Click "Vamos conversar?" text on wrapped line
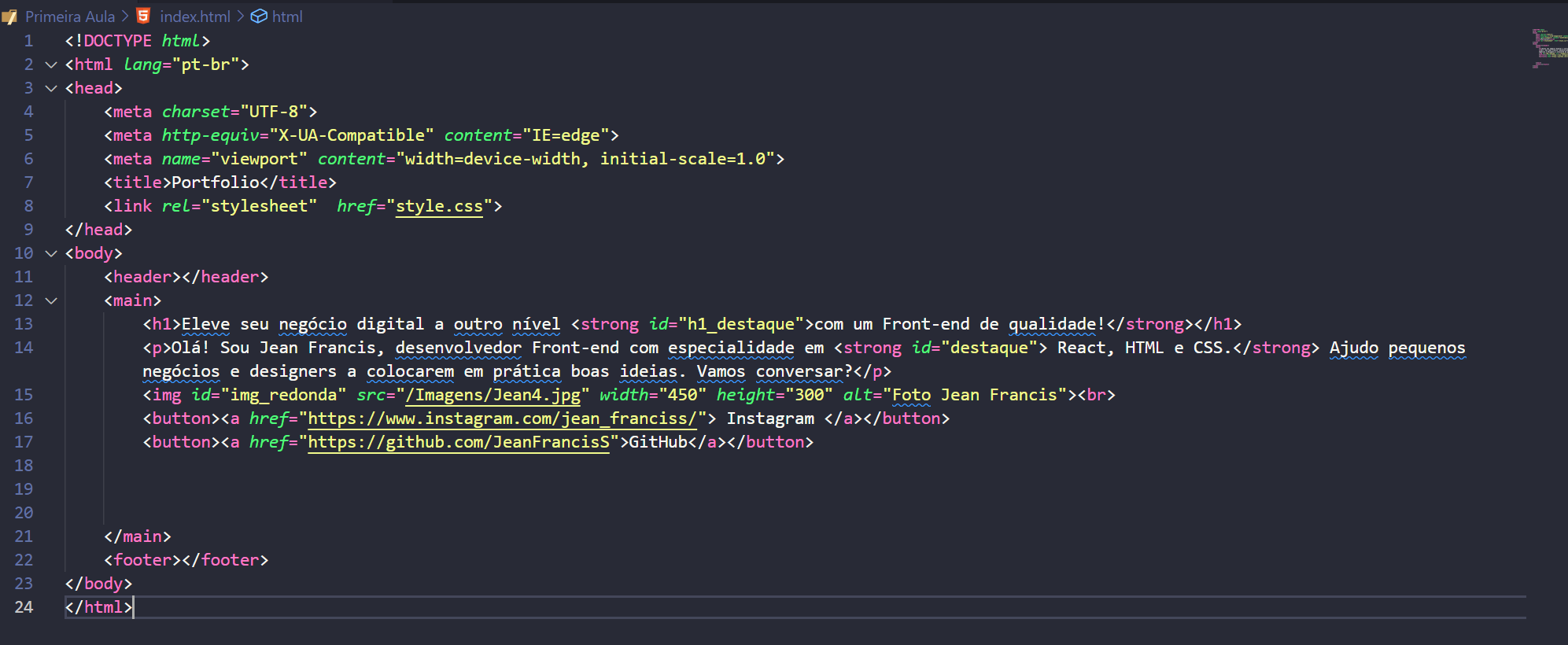 click(774, 371)
